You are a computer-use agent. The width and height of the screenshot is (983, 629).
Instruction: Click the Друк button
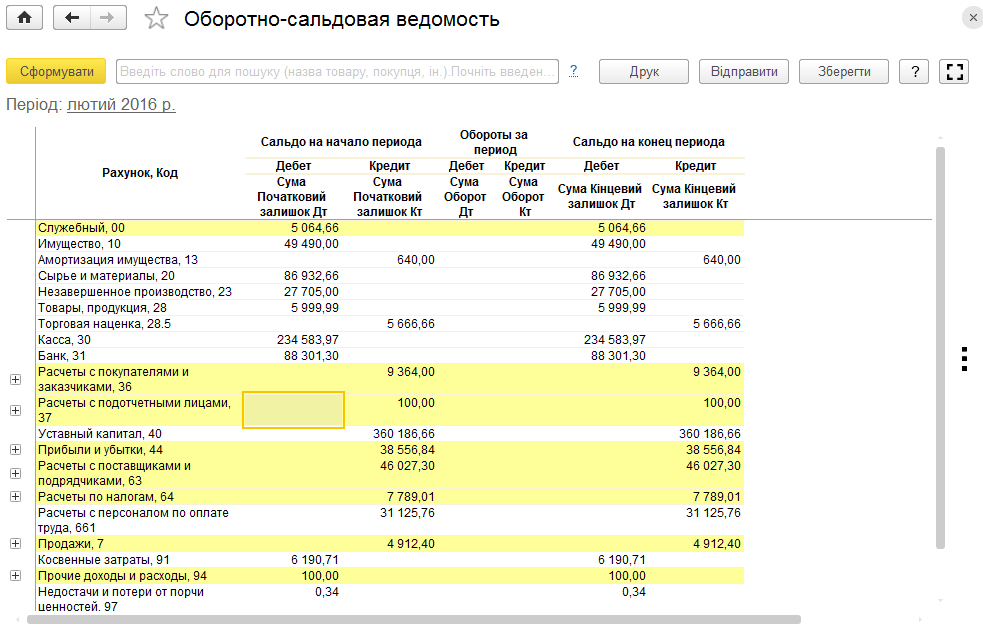click(644, 71)
